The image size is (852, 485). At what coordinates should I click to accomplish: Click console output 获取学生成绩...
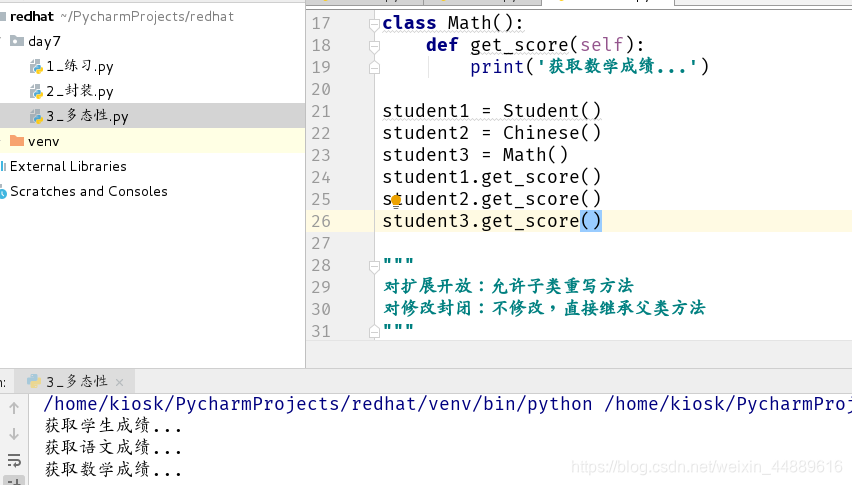pyautogui.click(x=113, y=426)
